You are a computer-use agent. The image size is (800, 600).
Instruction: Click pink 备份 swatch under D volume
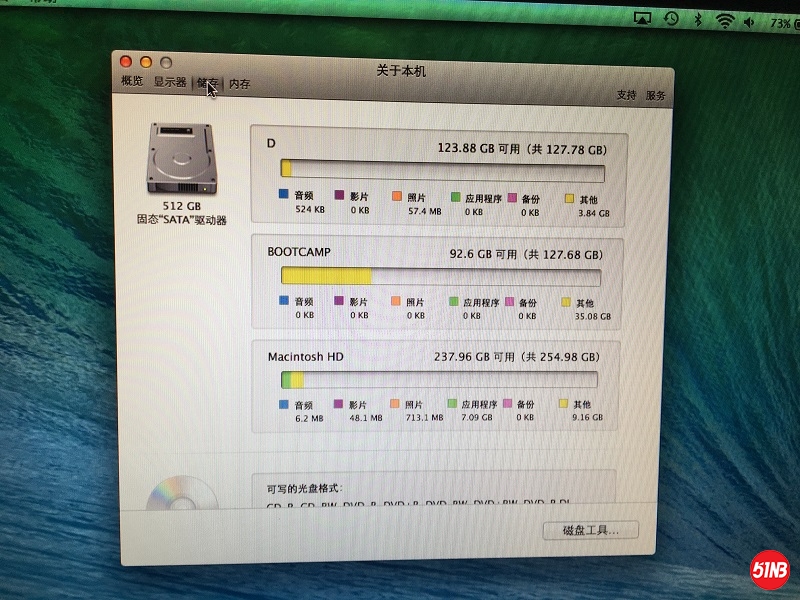(x=512, y=197)
